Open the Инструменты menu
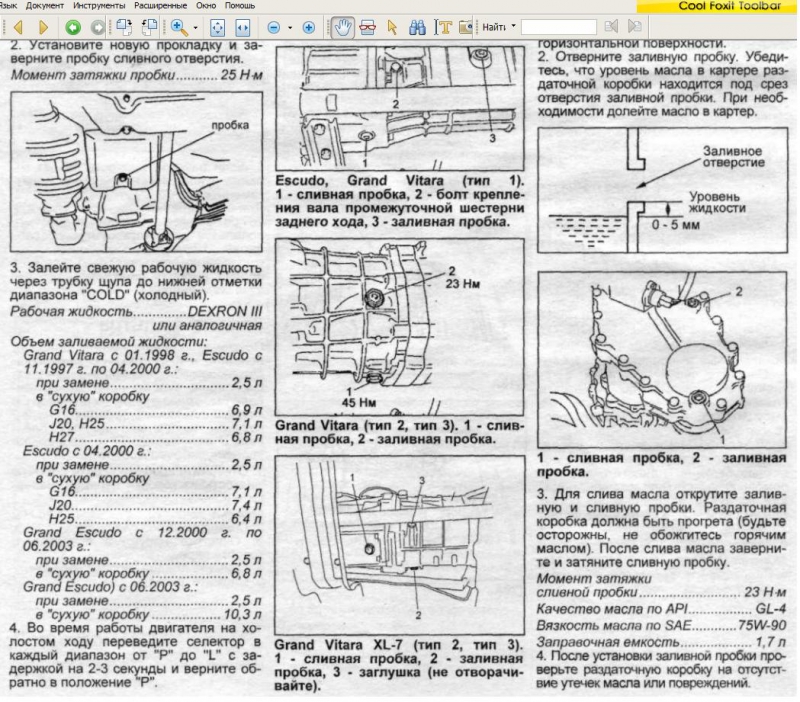This screenshot has width=800, height=702. (x=99, y=6)
